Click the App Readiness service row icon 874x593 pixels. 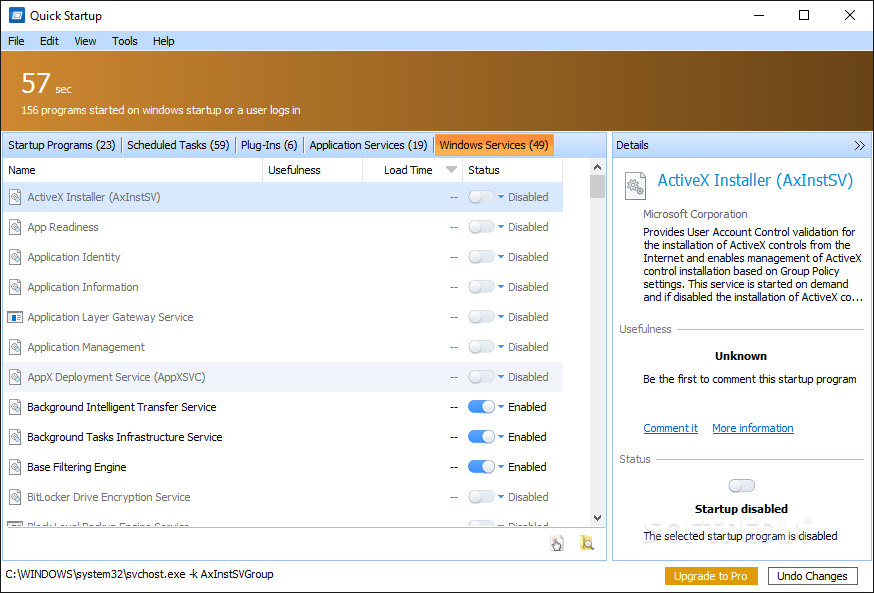(15, 227)
